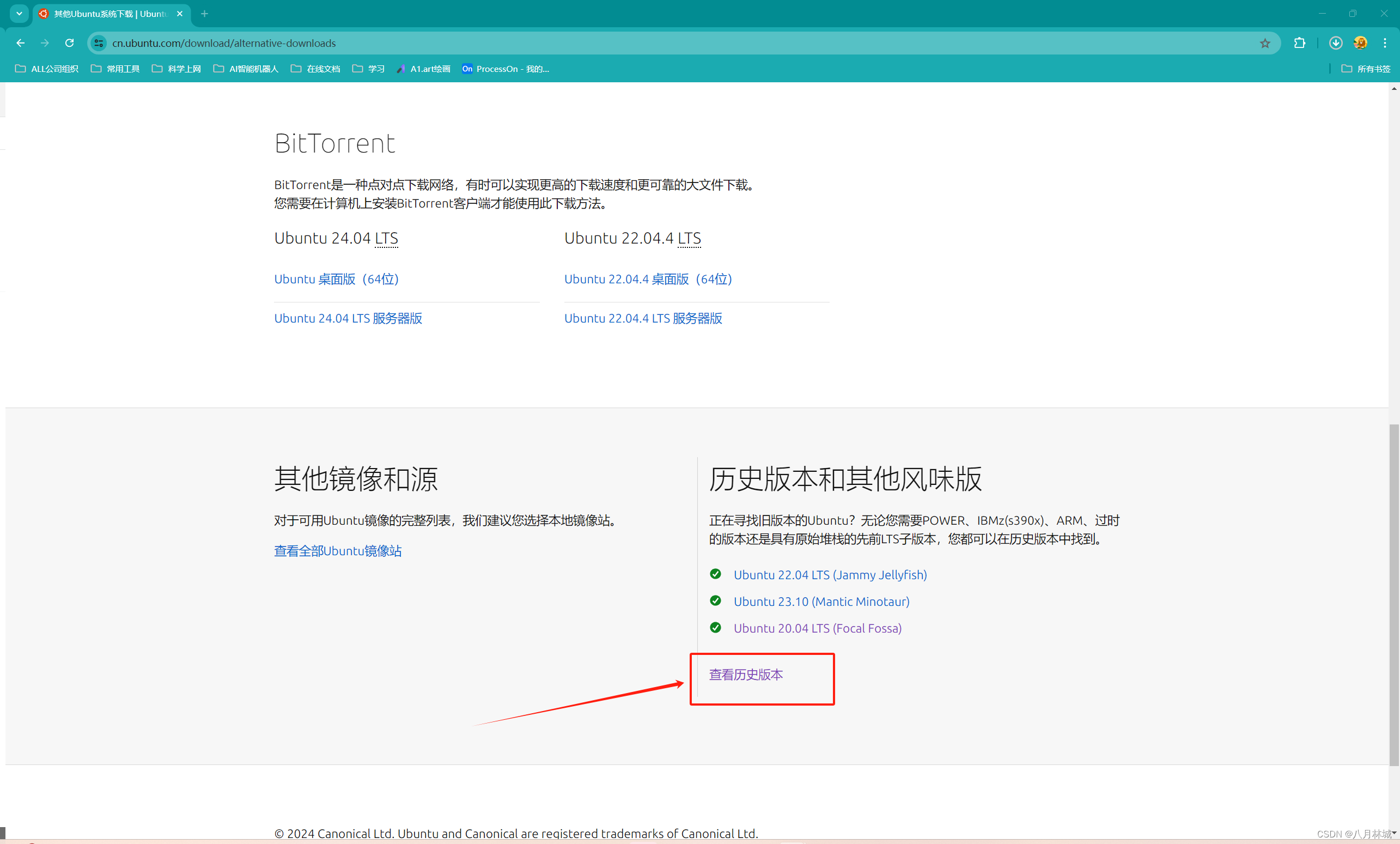Click the browser back arrow
1400x844 pixels.
[x=21, y=43]
